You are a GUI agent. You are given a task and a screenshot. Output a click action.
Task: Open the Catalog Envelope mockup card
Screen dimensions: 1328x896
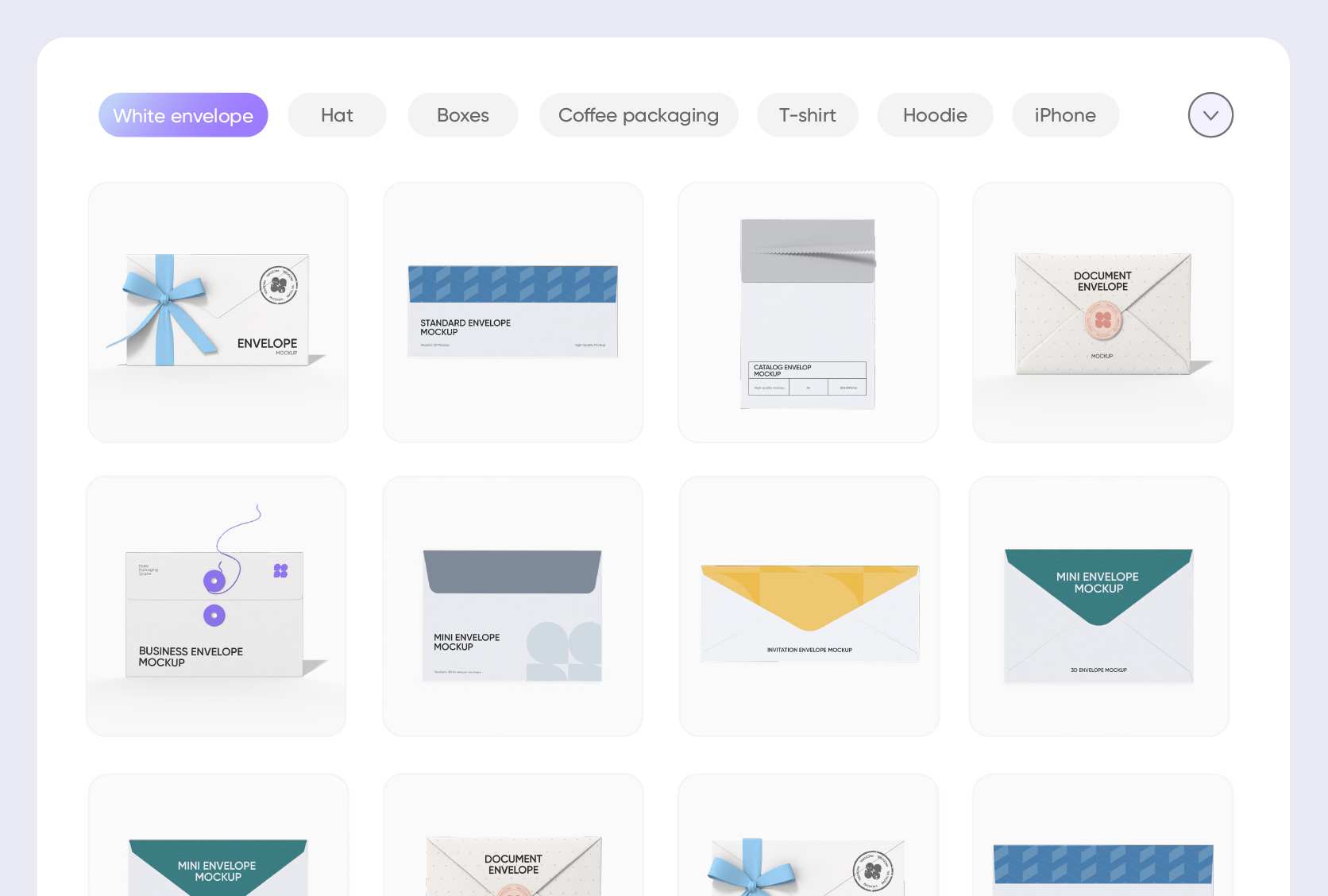[x=807, y=312]
